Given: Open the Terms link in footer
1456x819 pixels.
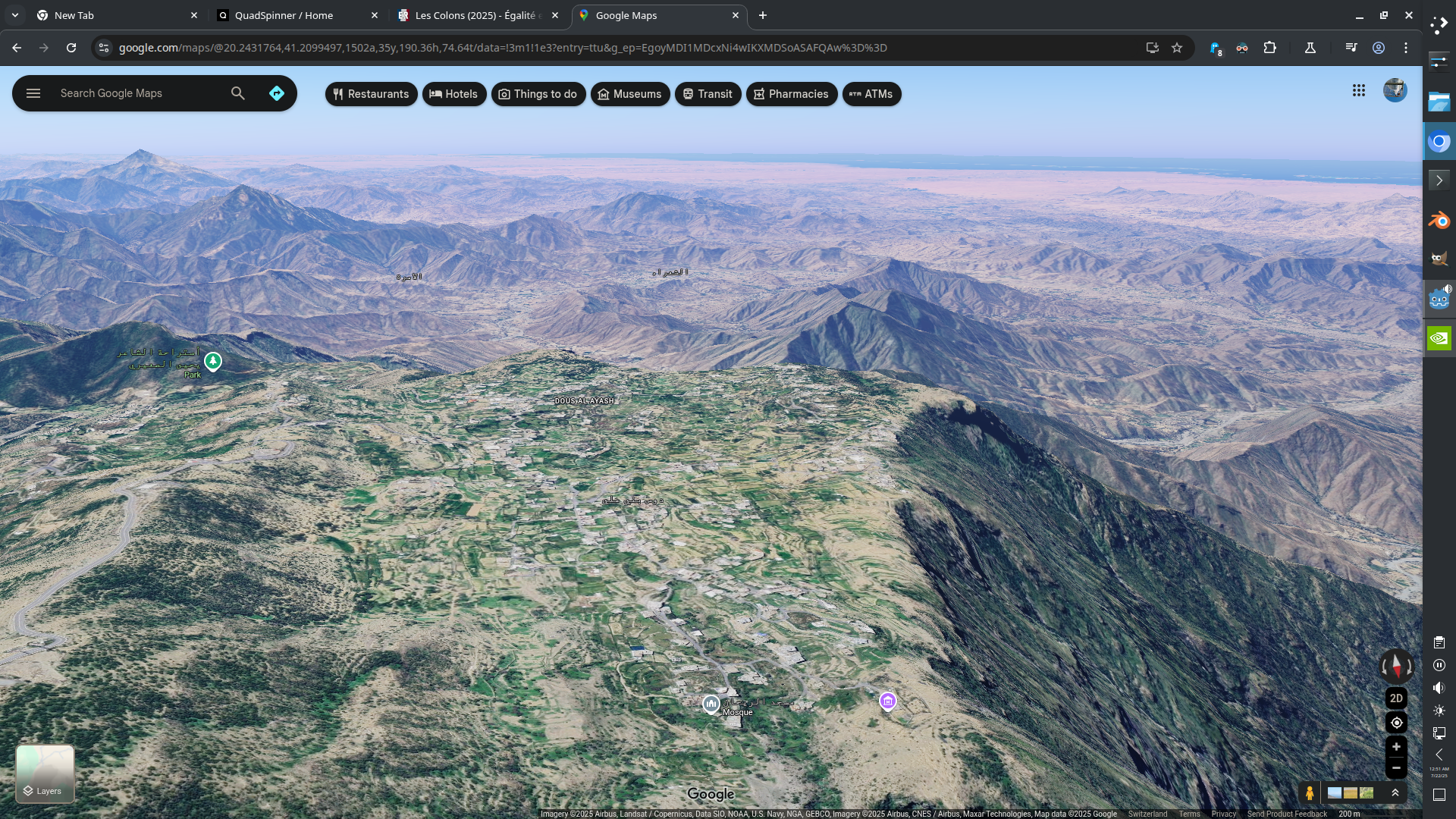Looking at the screenshot, I should [1189, 814].
